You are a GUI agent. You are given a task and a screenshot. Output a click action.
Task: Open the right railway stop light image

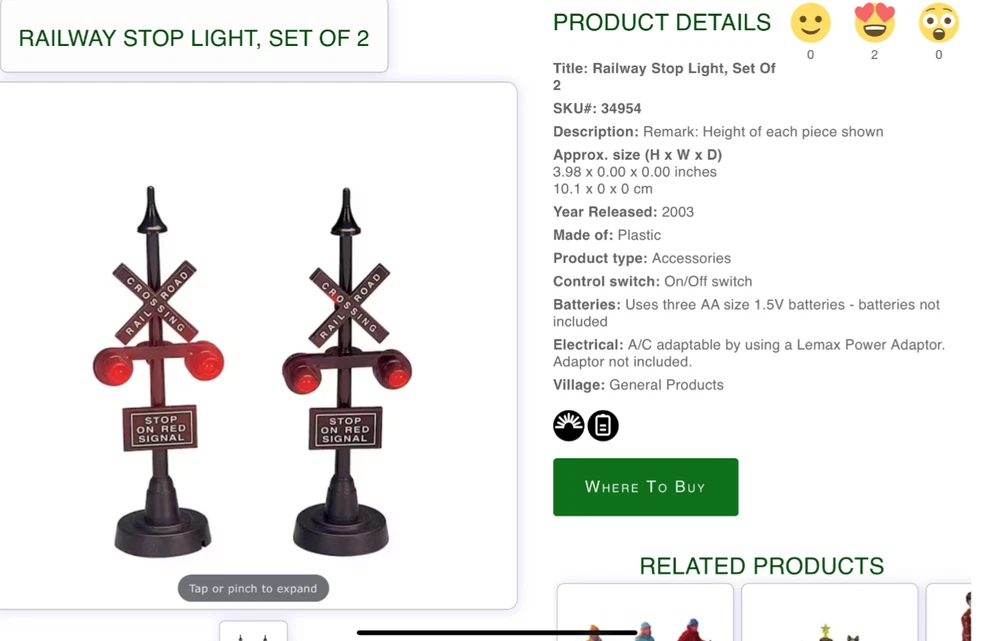[x=345, y=372]
